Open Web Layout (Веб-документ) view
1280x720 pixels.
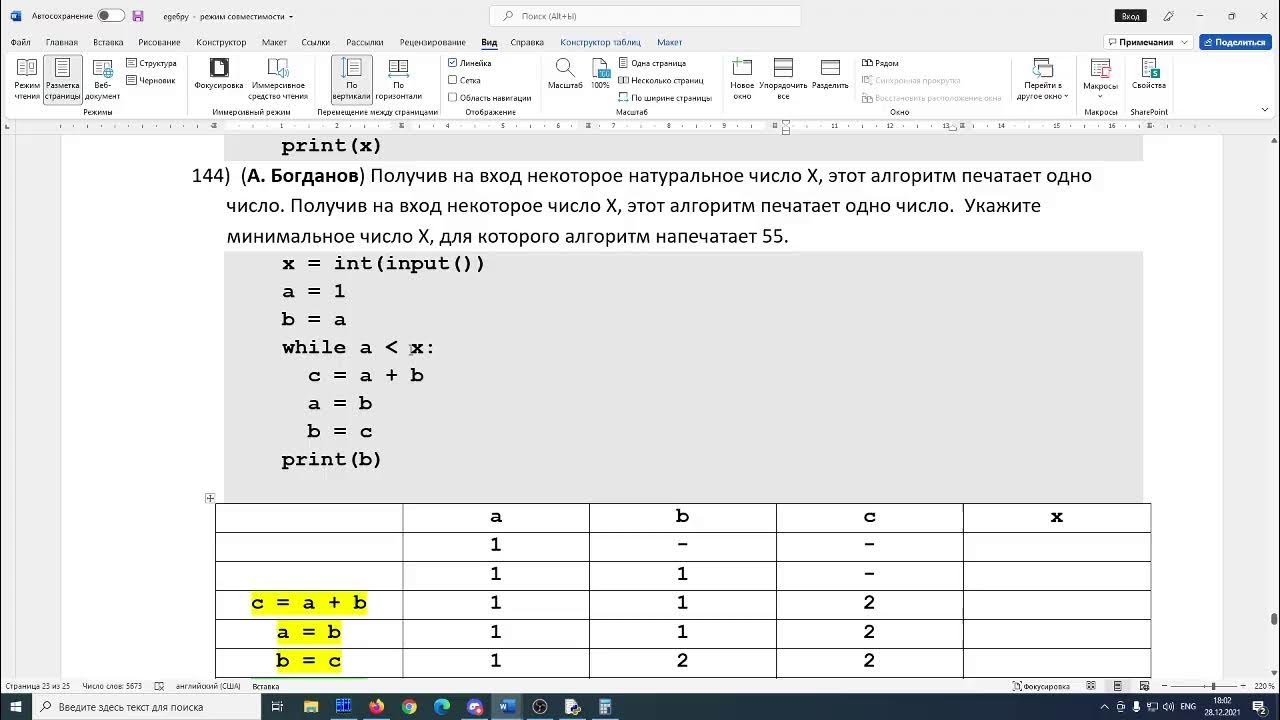coord(102,79)
